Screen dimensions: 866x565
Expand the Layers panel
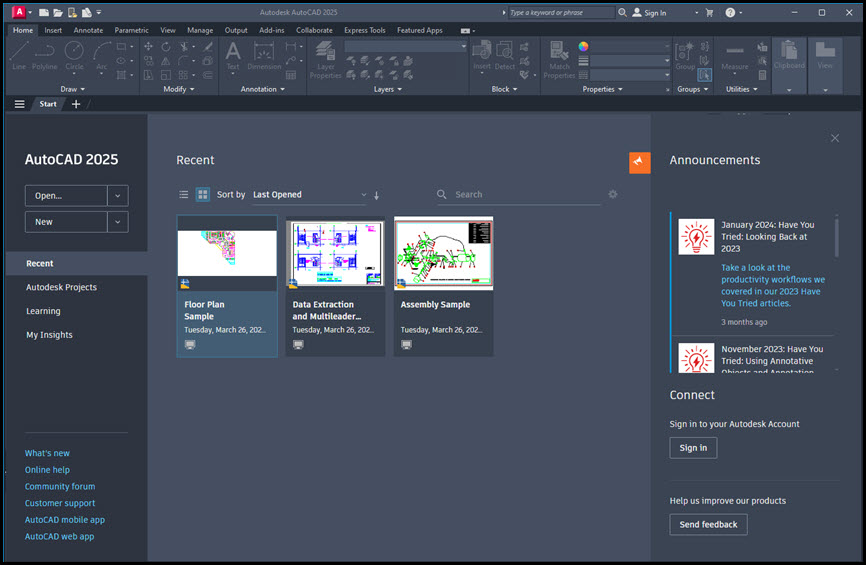[x=388, y=89]
